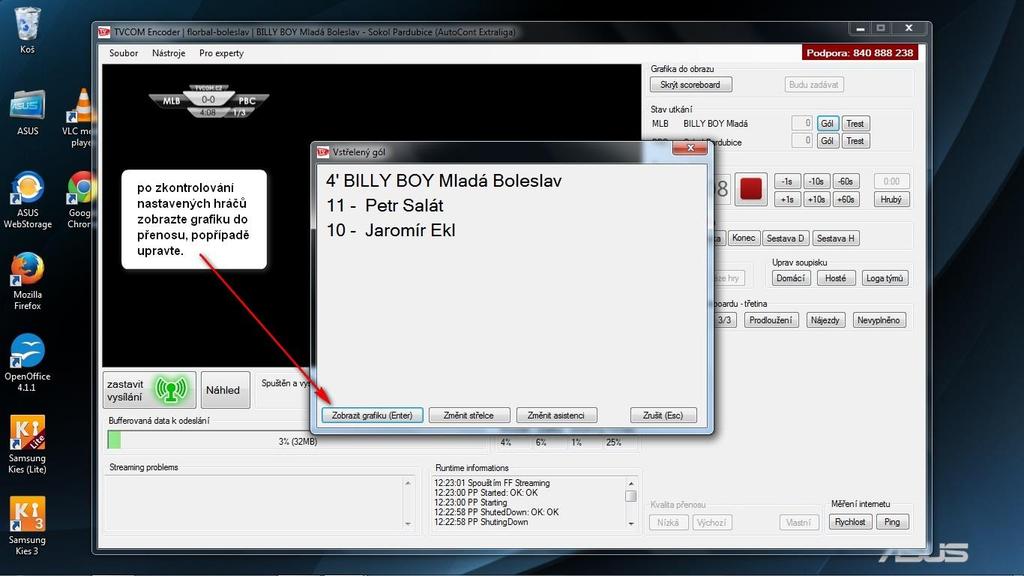Edit Hosté roster

pos(836,278)
